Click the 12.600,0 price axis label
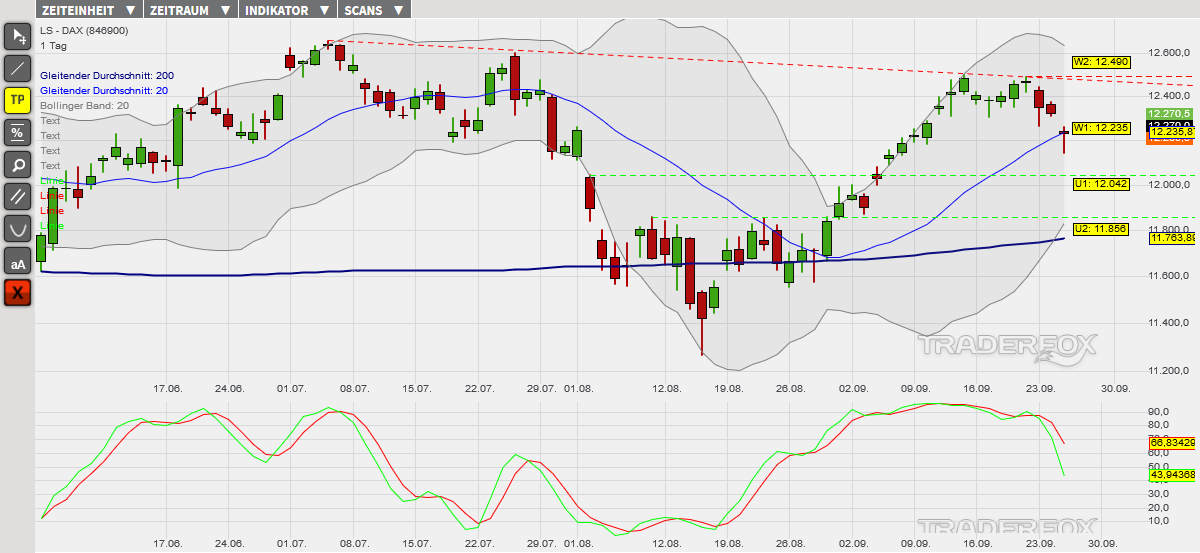 pos(1167,52)
